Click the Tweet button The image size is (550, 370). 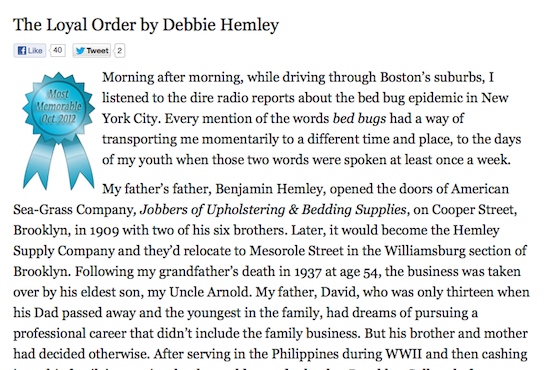[x=92, y=51]
